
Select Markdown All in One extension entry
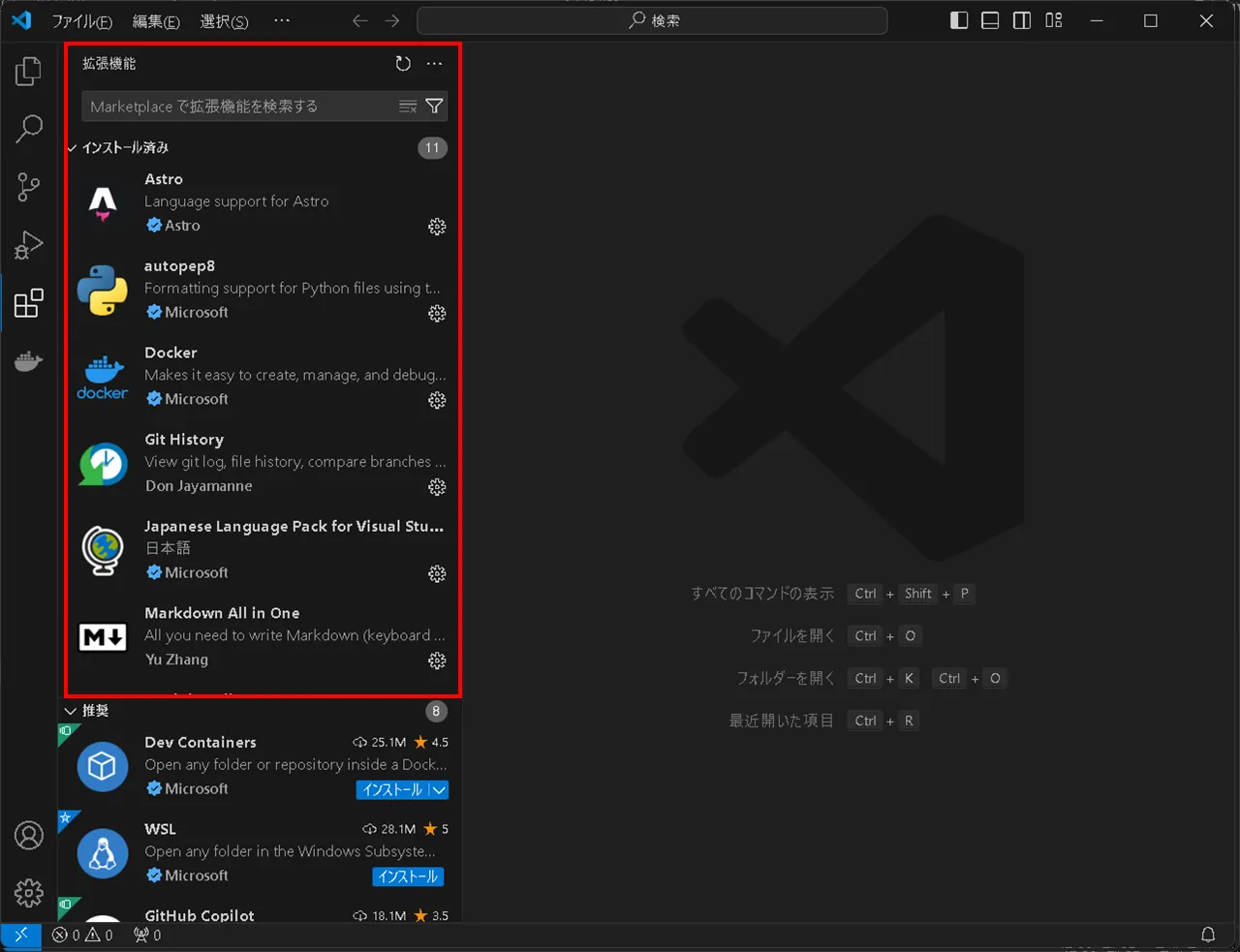pos(260,636)
